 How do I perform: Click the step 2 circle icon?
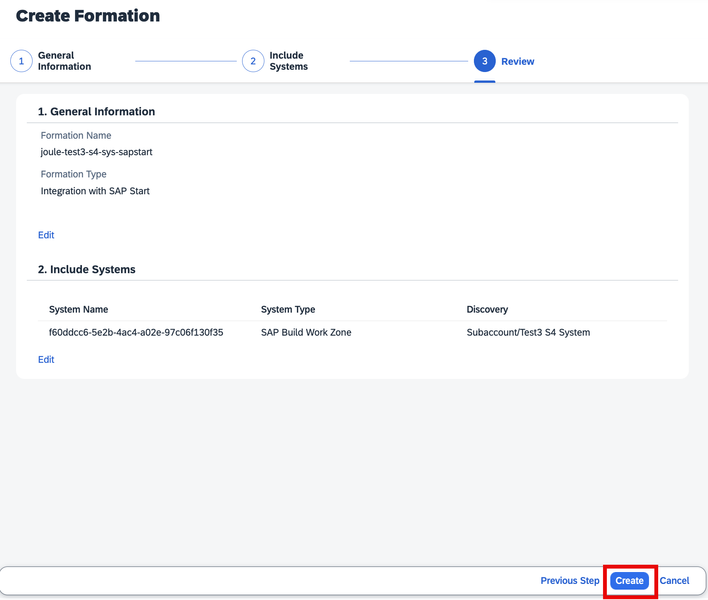click(253, 61)
